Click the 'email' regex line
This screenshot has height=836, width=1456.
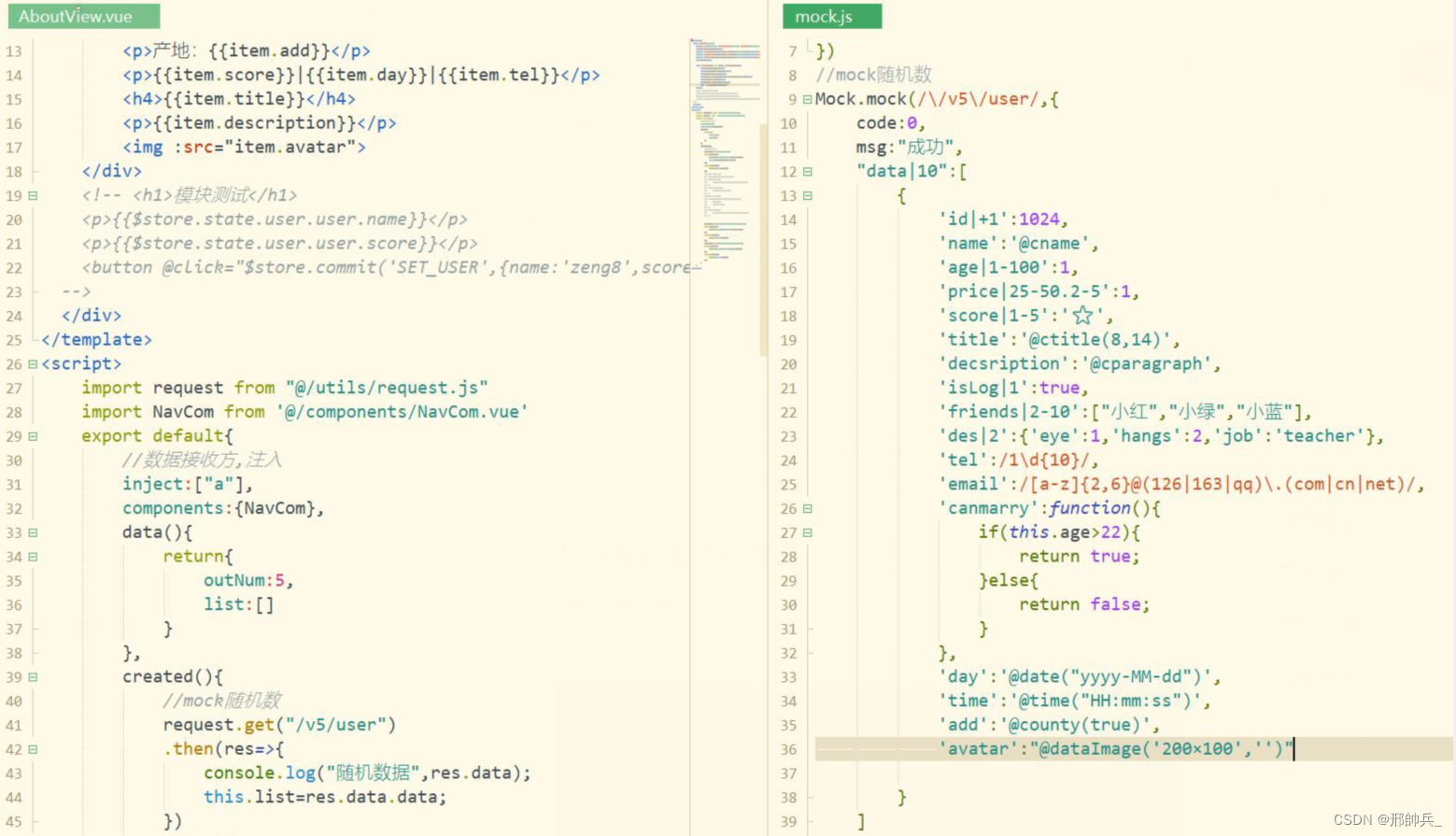pos(1181,484)
